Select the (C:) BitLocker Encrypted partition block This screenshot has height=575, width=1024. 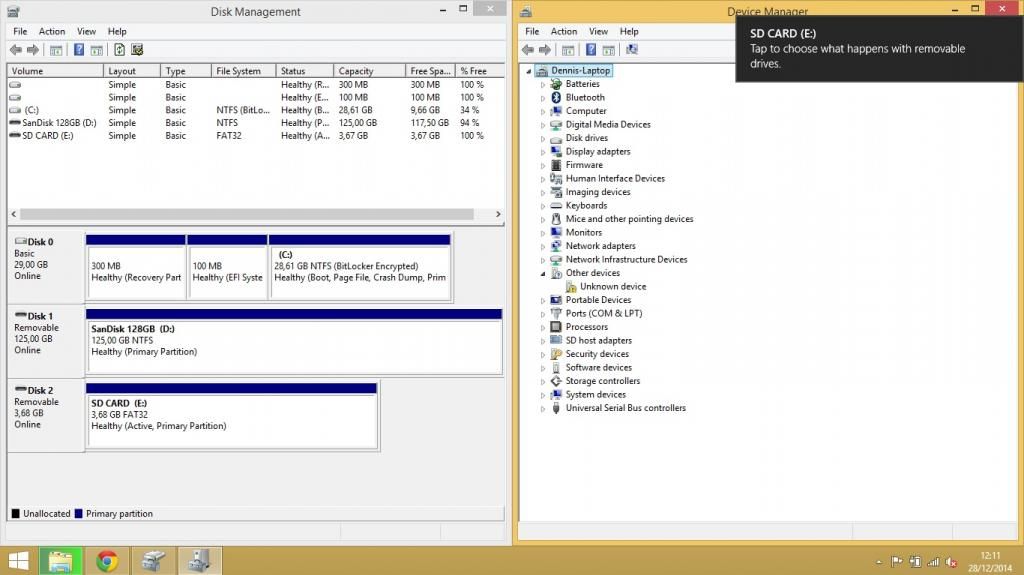tap(360, 268)
